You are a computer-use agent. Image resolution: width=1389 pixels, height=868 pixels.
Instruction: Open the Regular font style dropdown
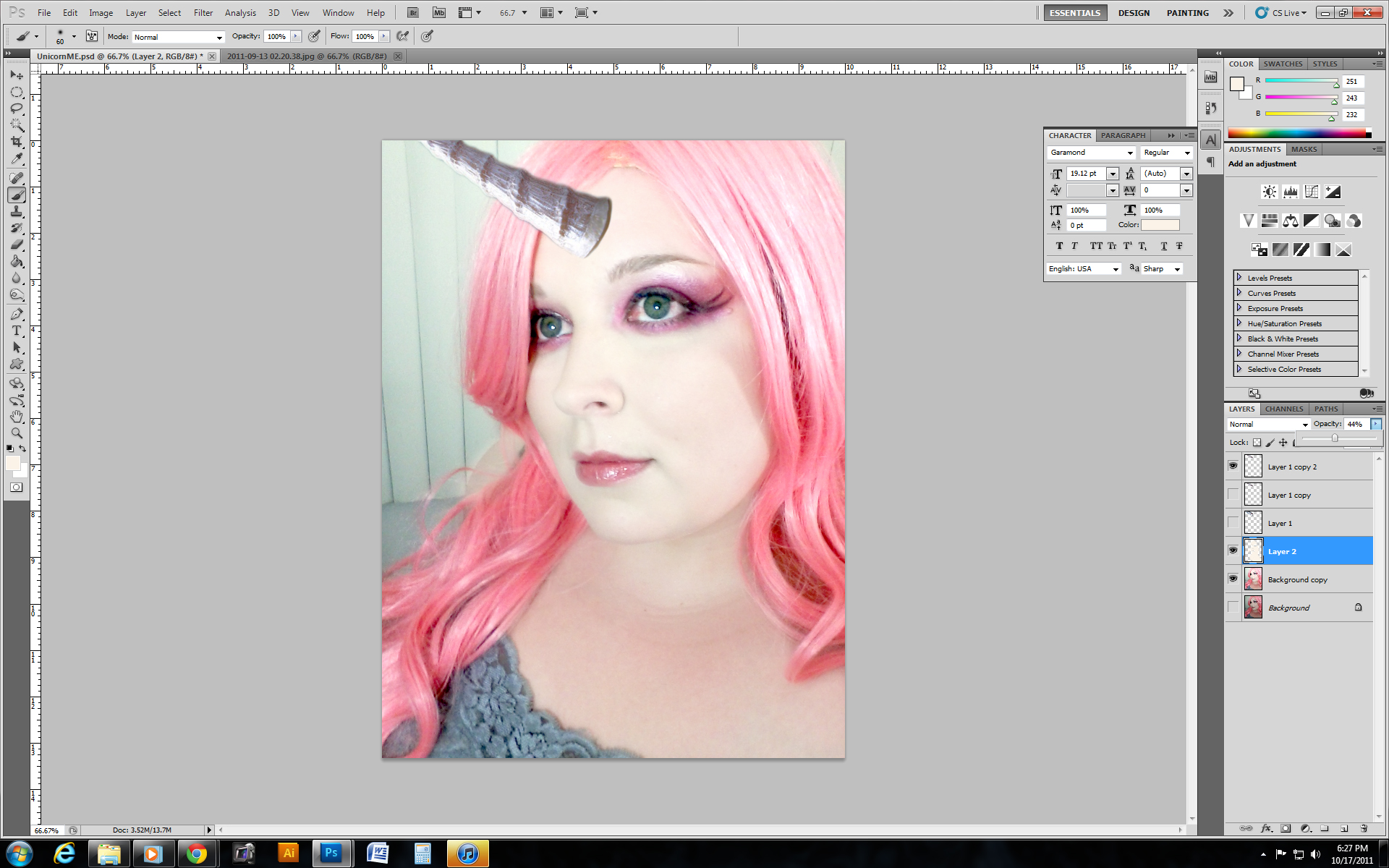coord(1166,153)
